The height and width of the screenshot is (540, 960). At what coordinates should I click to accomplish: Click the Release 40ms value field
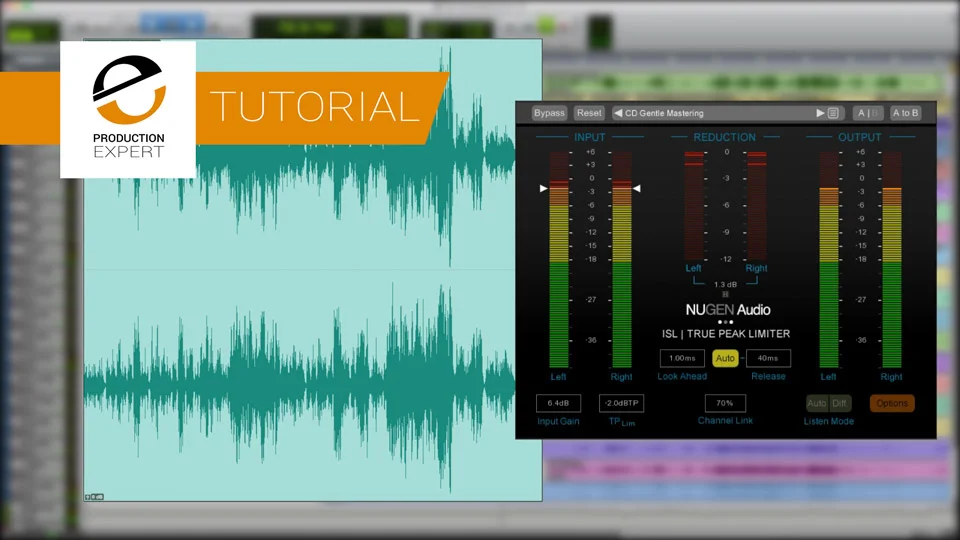[x=768, y=358]
